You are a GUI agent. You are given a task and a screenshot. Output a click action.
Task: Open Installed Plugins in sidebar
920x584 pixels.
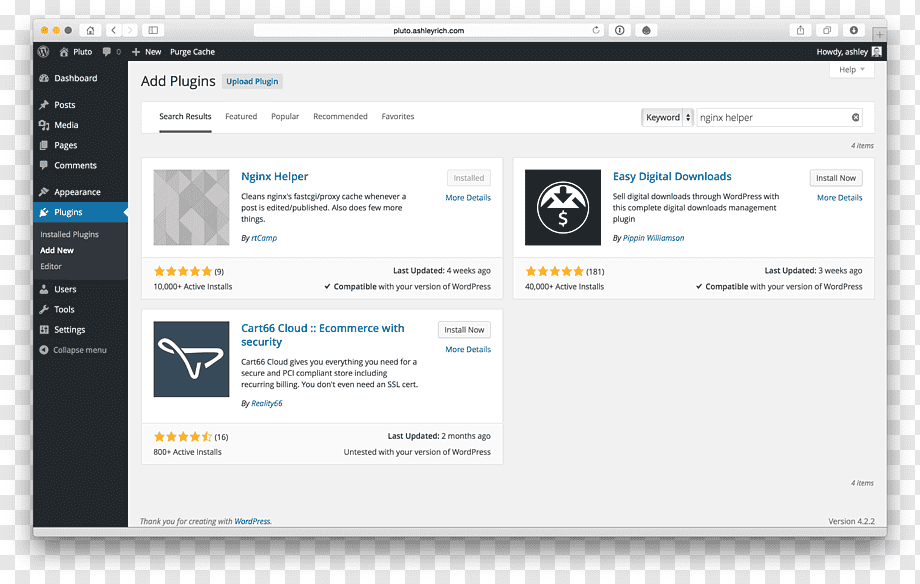69,234
